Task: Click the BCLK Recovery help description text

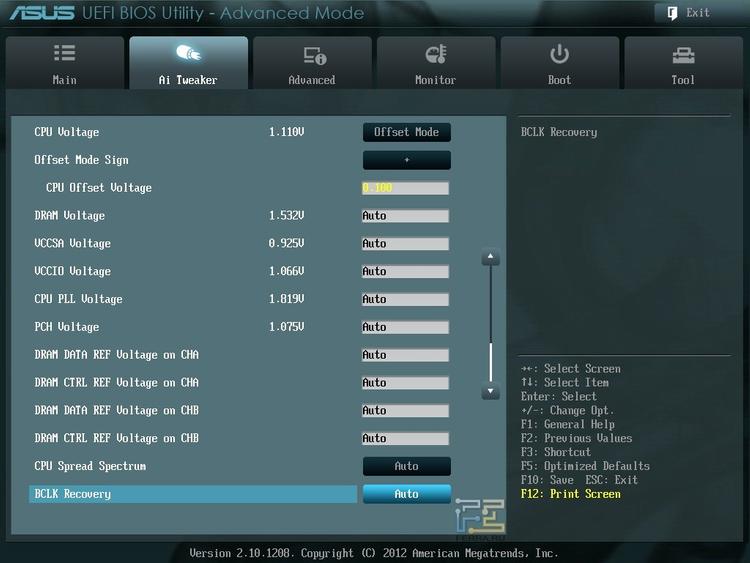Action: tap(559, 132)
